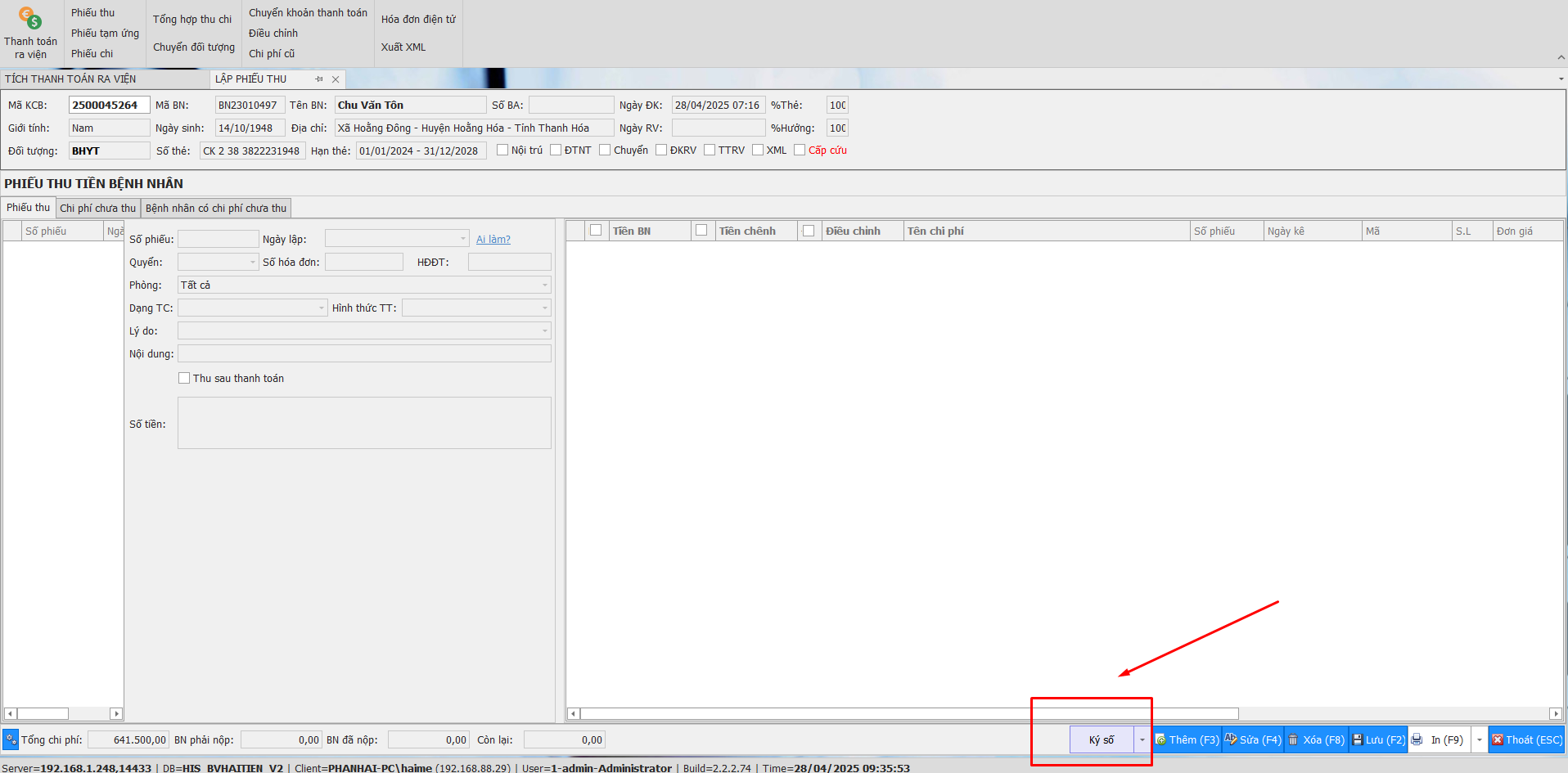Click the Ai làm? link
Image resolution: width=1568 pixels, height=773 pixels.
point(493,240)
